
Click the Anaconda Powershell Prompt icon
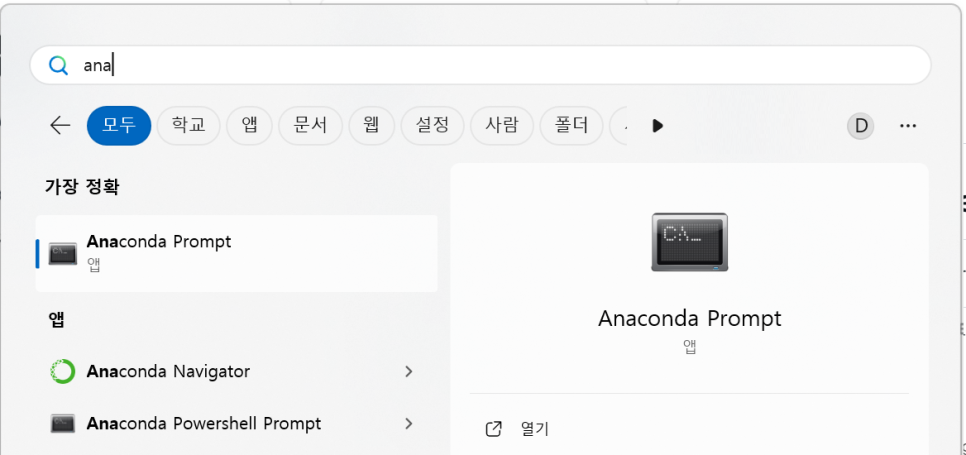[x=63, y=424]
